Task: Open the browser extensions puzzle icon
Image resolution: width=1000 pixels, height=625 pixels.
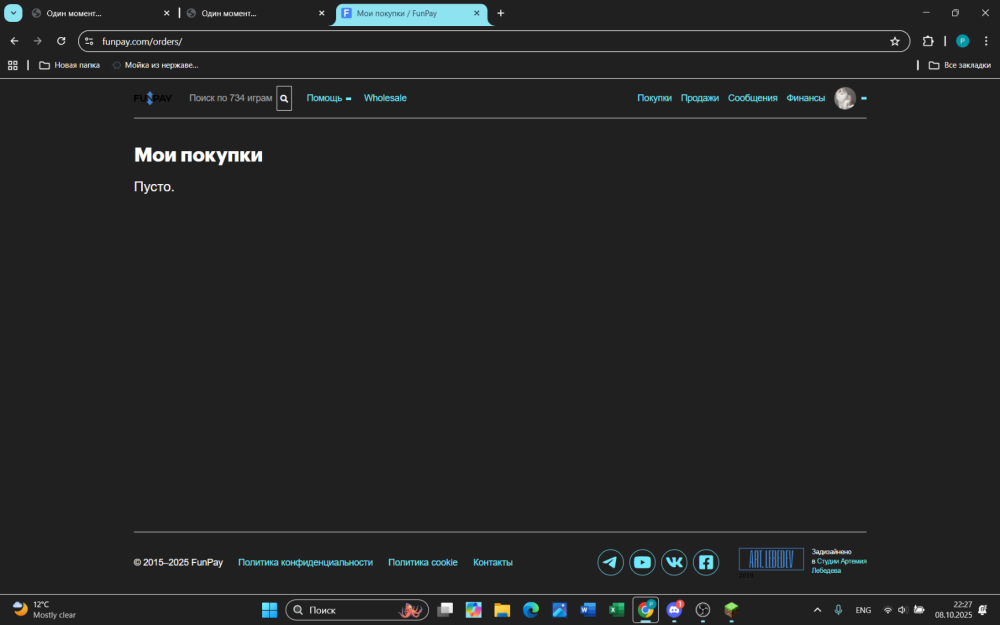Action: [928, 41]
